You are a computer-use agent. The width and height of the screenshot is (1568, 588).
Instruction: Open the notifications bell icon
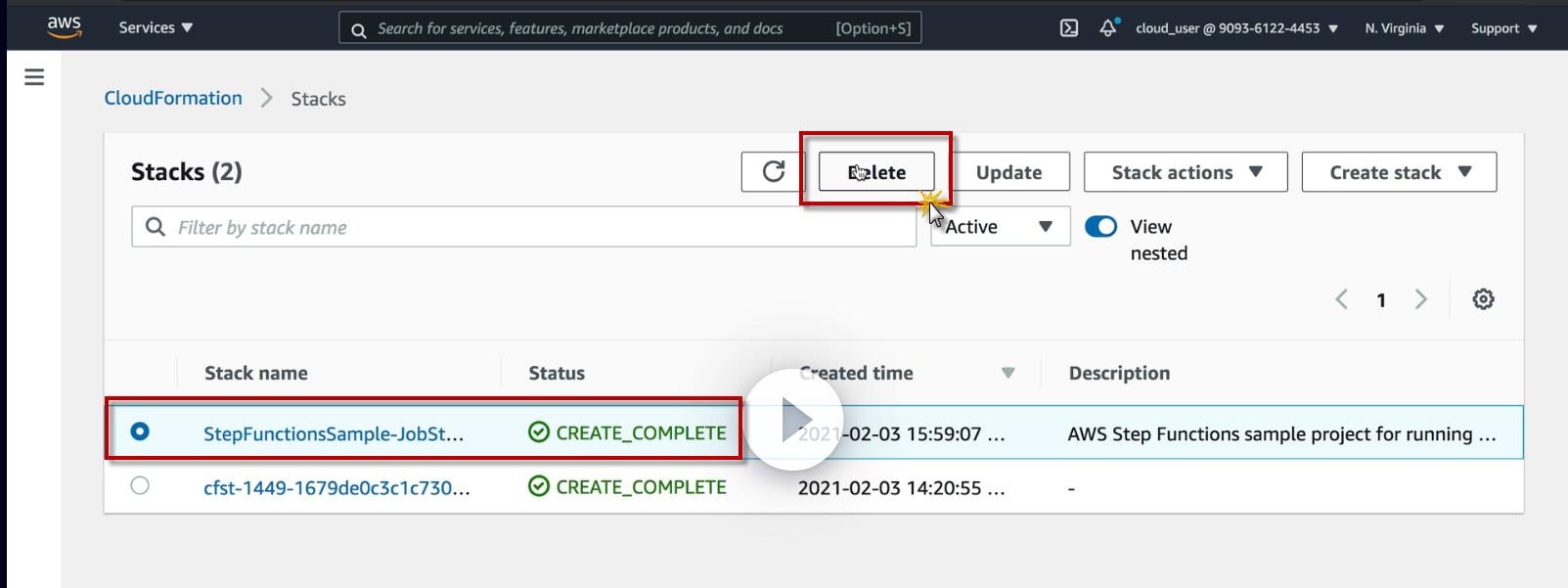[1108, 28]
